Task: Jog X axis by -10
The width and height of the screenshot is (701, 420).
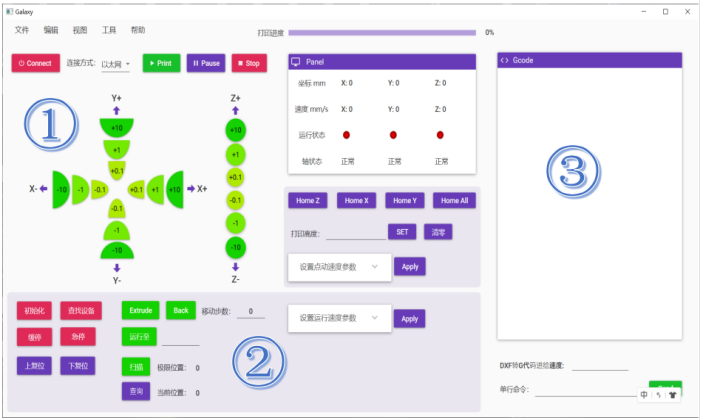Action: (x=61, y=189)
